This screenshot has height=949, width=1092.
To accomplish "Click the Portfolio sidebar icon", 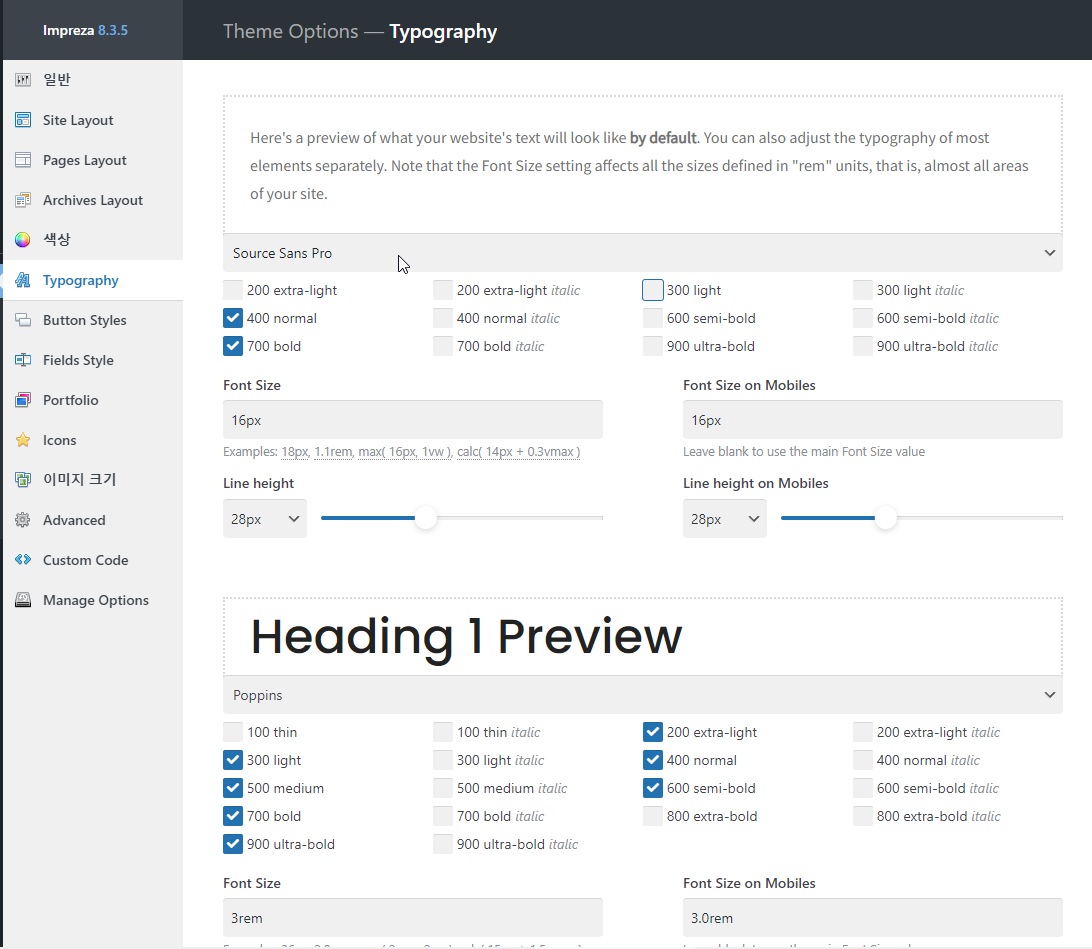I will [23, 400].
